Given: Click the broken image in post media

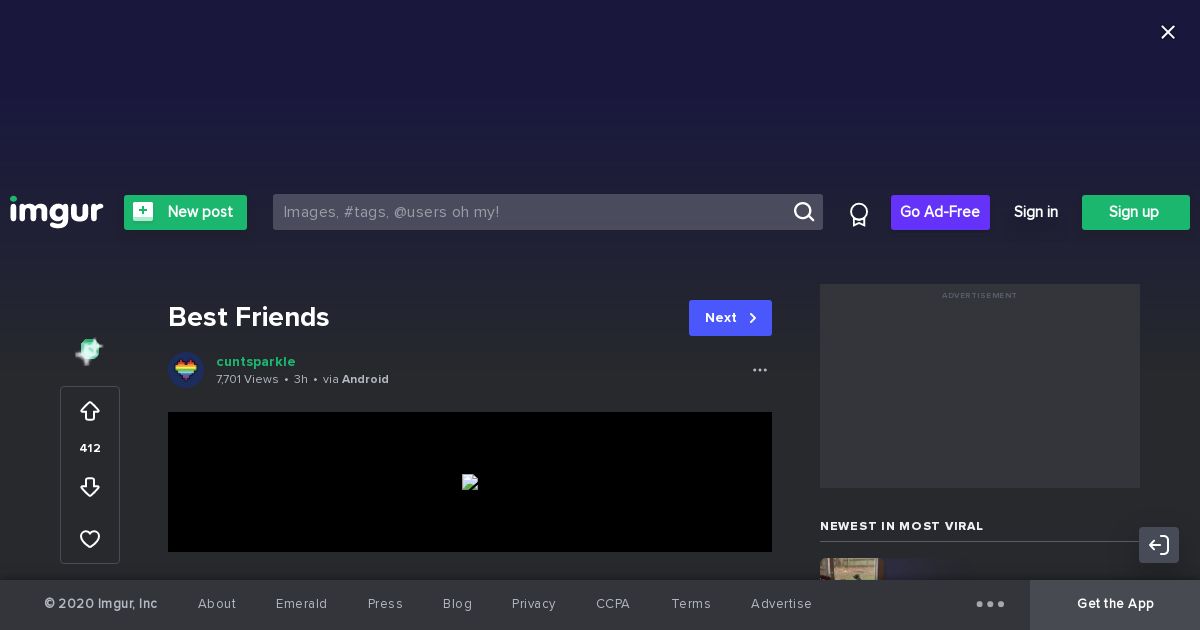Looking at the screenshot, I should tap(470, 482).
